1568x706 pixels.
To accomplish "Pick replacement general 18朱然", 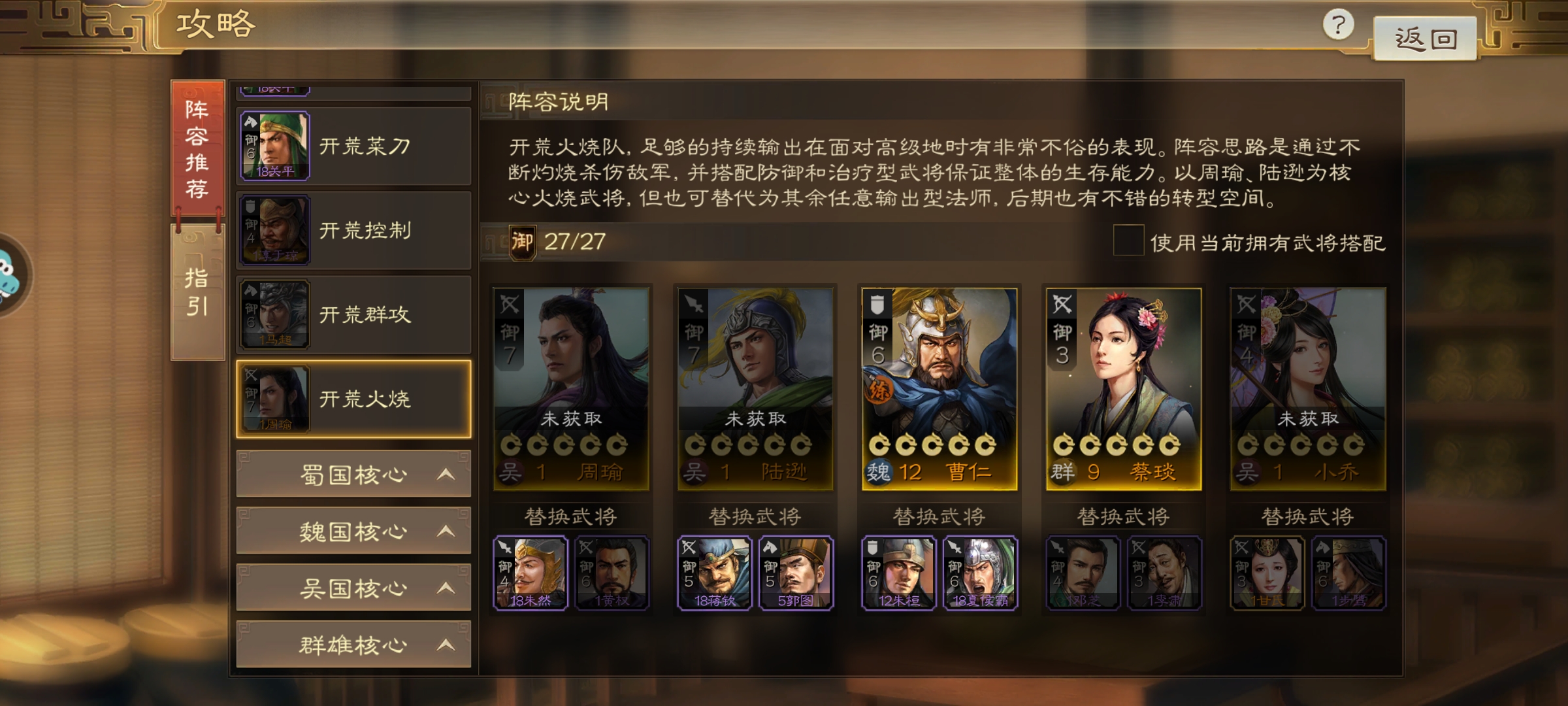I will point(530,573).
